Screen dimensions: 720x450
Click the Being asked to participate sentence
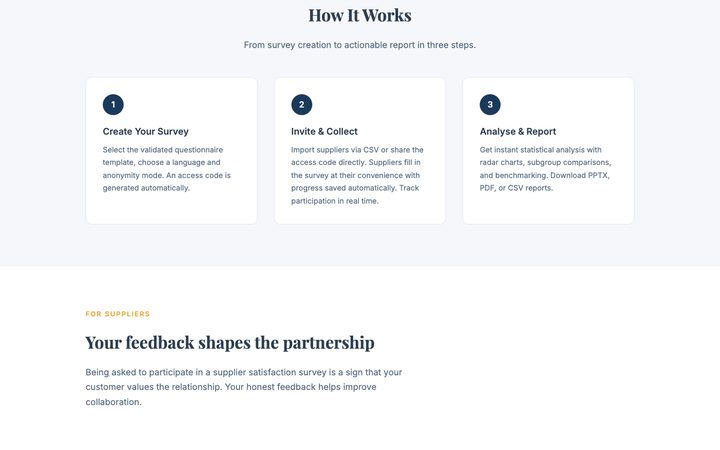(x=244, y=379)
